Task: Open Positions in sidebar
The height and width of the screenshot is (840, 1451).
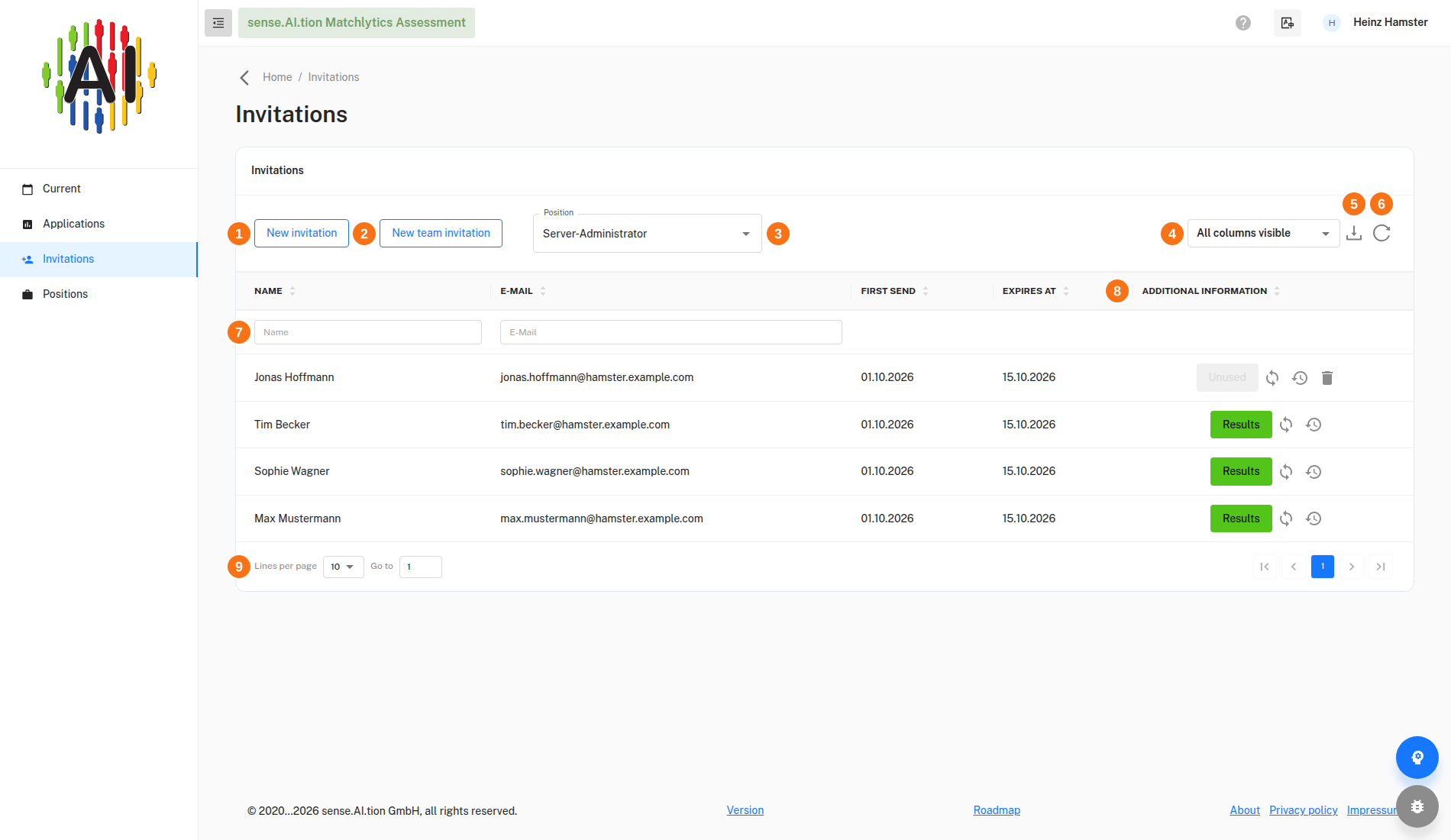Action: coord(99,294)
